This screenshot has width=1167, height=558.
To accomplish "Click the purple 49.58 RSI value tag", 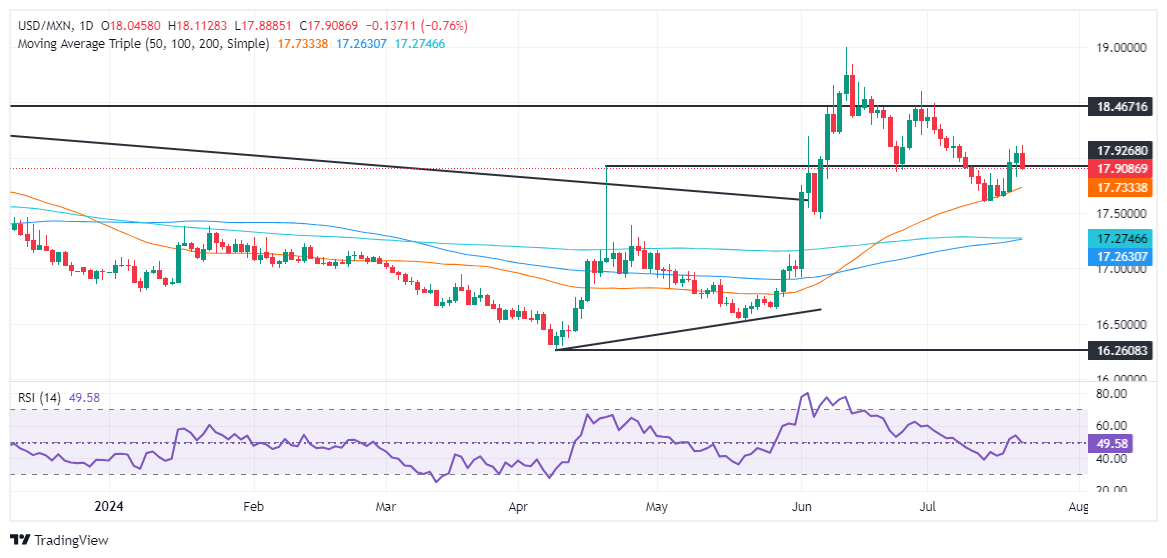I will point(1113,444).
